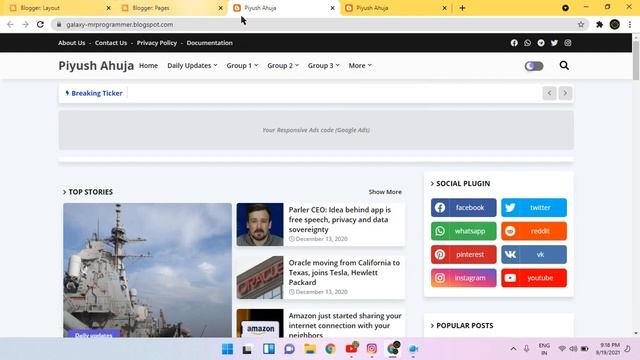Viewport: 640px width, 360px height.
Task: Expand the Group 1 menu
Action: pyautogui.click(x=242, y=65)
